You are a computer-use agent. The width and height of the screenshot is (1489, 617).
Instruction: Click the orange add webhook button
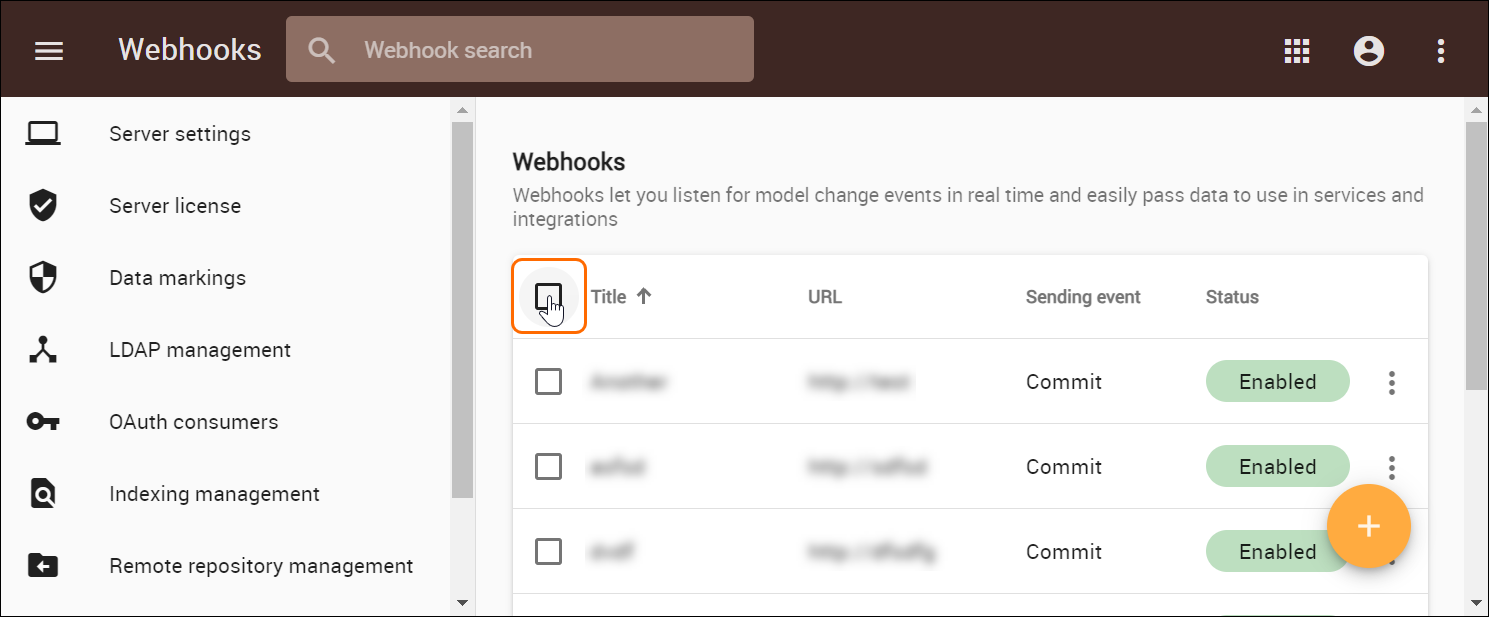[1368, 526]
